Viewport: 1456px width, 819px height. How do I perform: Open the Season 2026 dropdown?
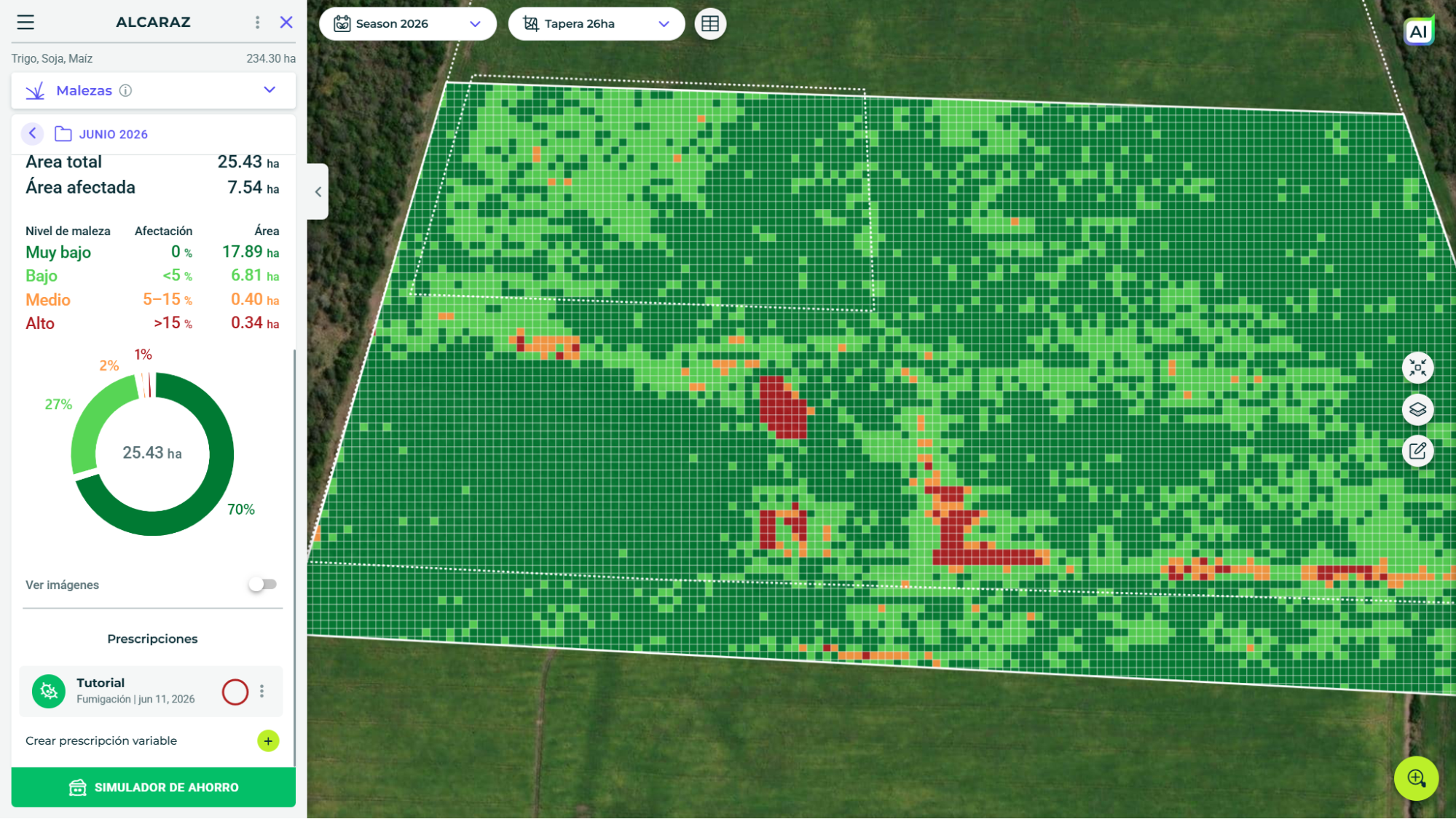point(408,24)
